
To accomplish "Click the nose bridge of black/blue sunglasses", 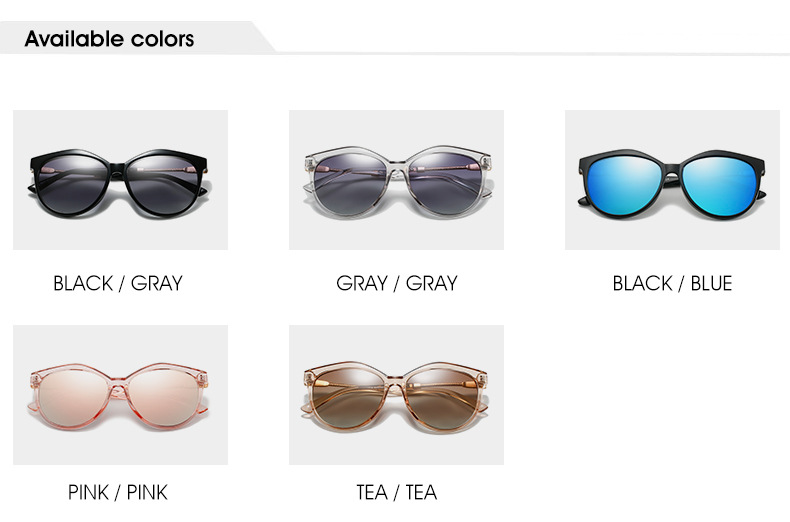I will (x=672, y=175).
